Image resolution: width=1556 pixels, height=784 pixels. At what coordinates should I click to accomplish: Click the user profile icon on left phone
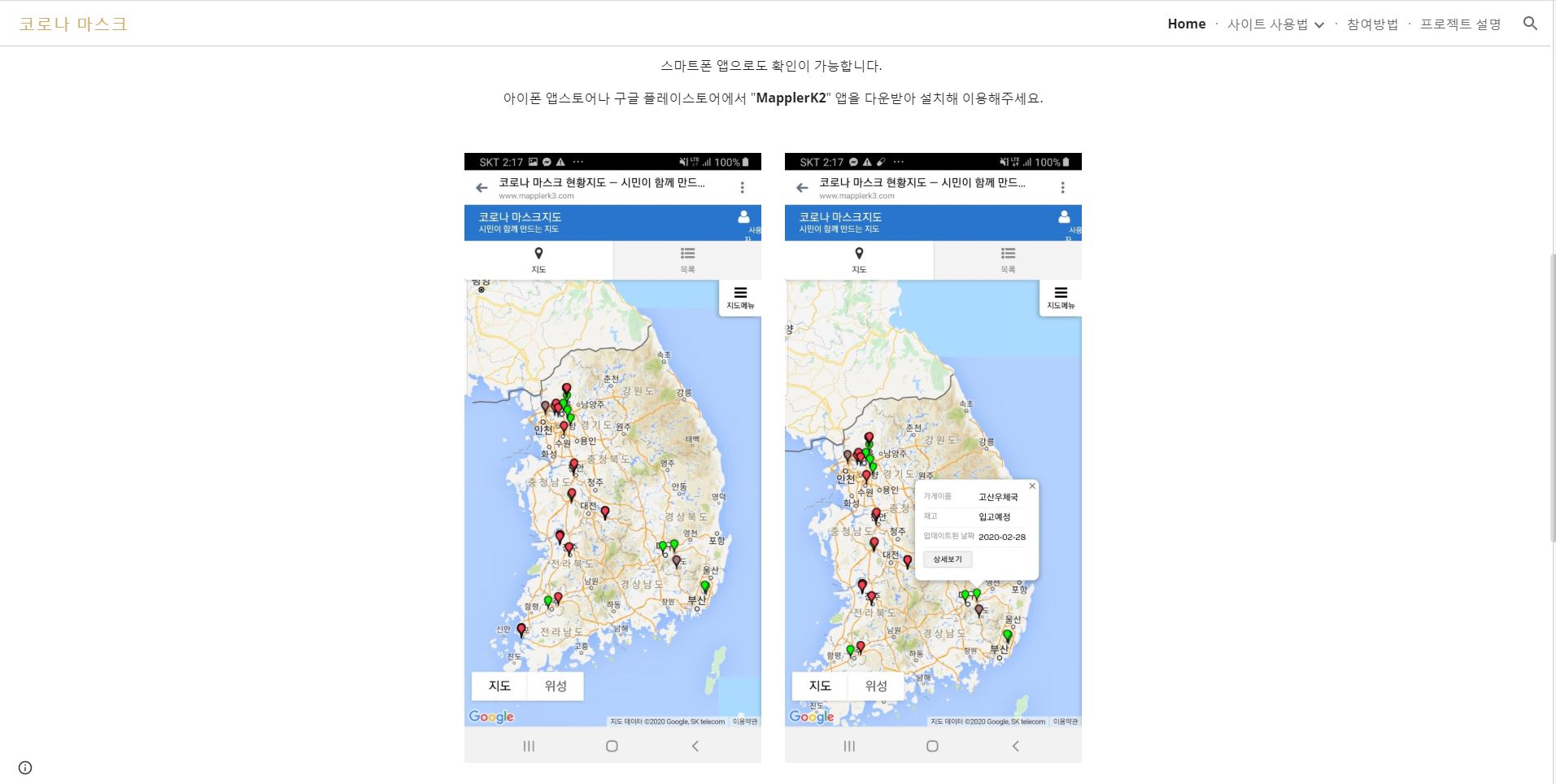pyautogui.click(x=743, y=217)
